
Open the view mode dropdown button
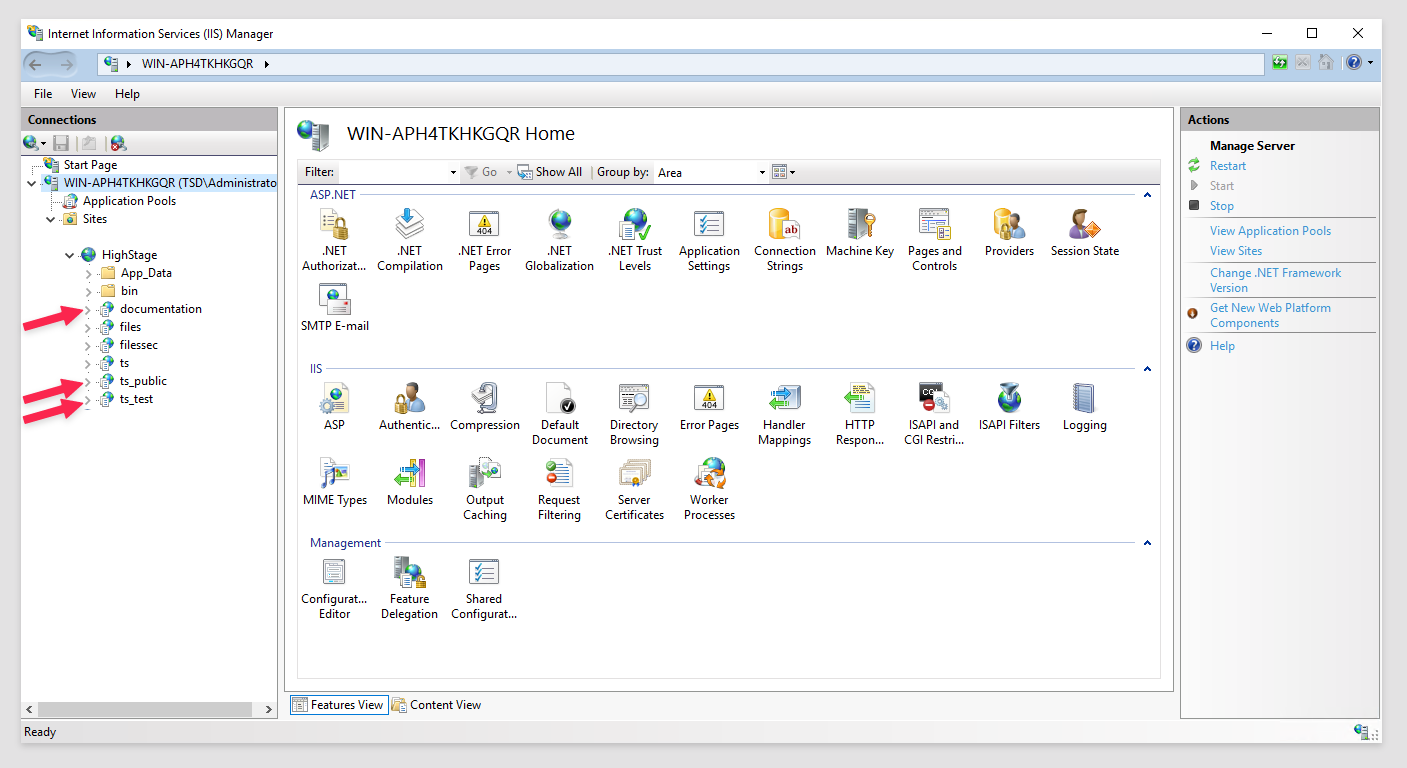click(x=784, y=172)
